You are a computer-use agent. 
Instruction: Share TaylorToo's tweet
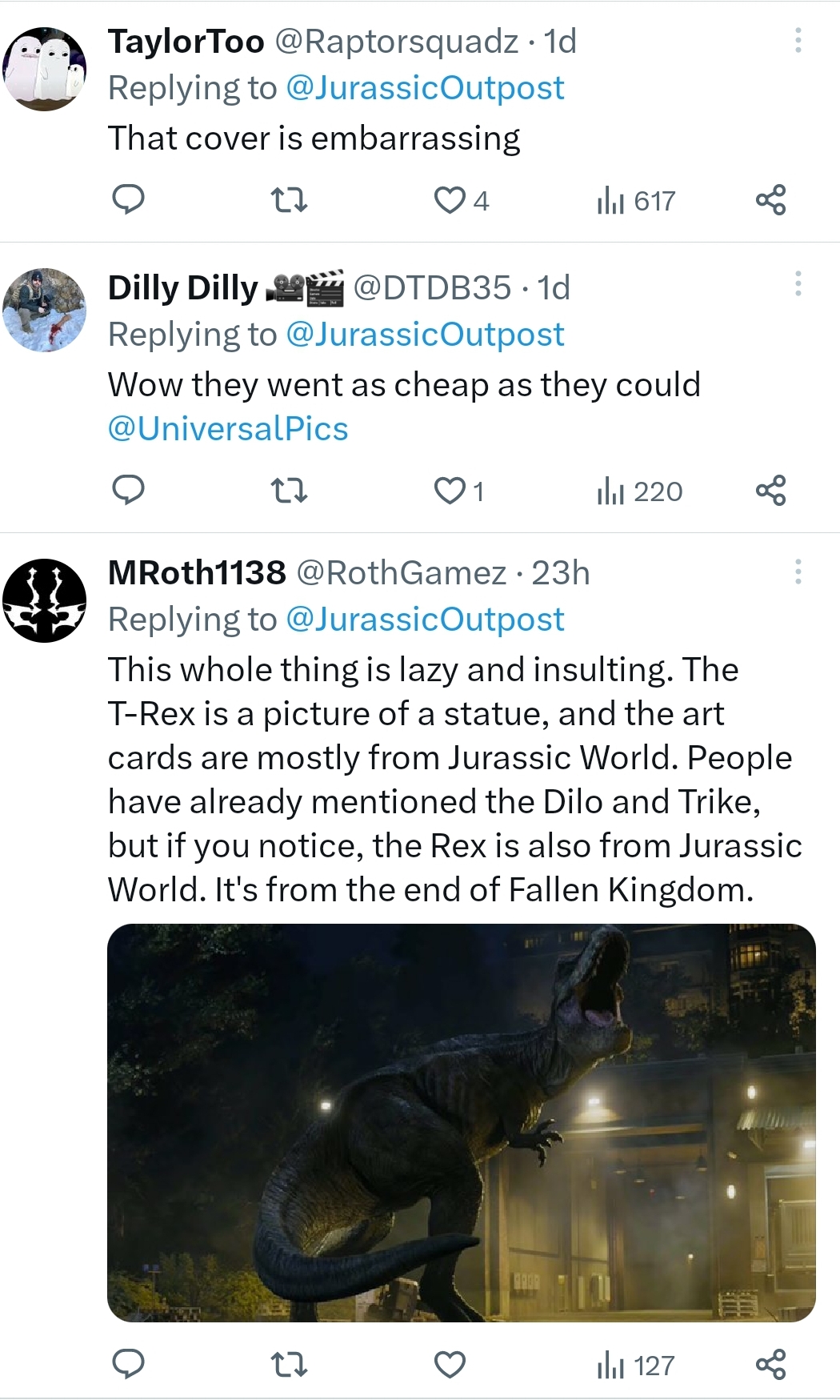coord(770,199)
